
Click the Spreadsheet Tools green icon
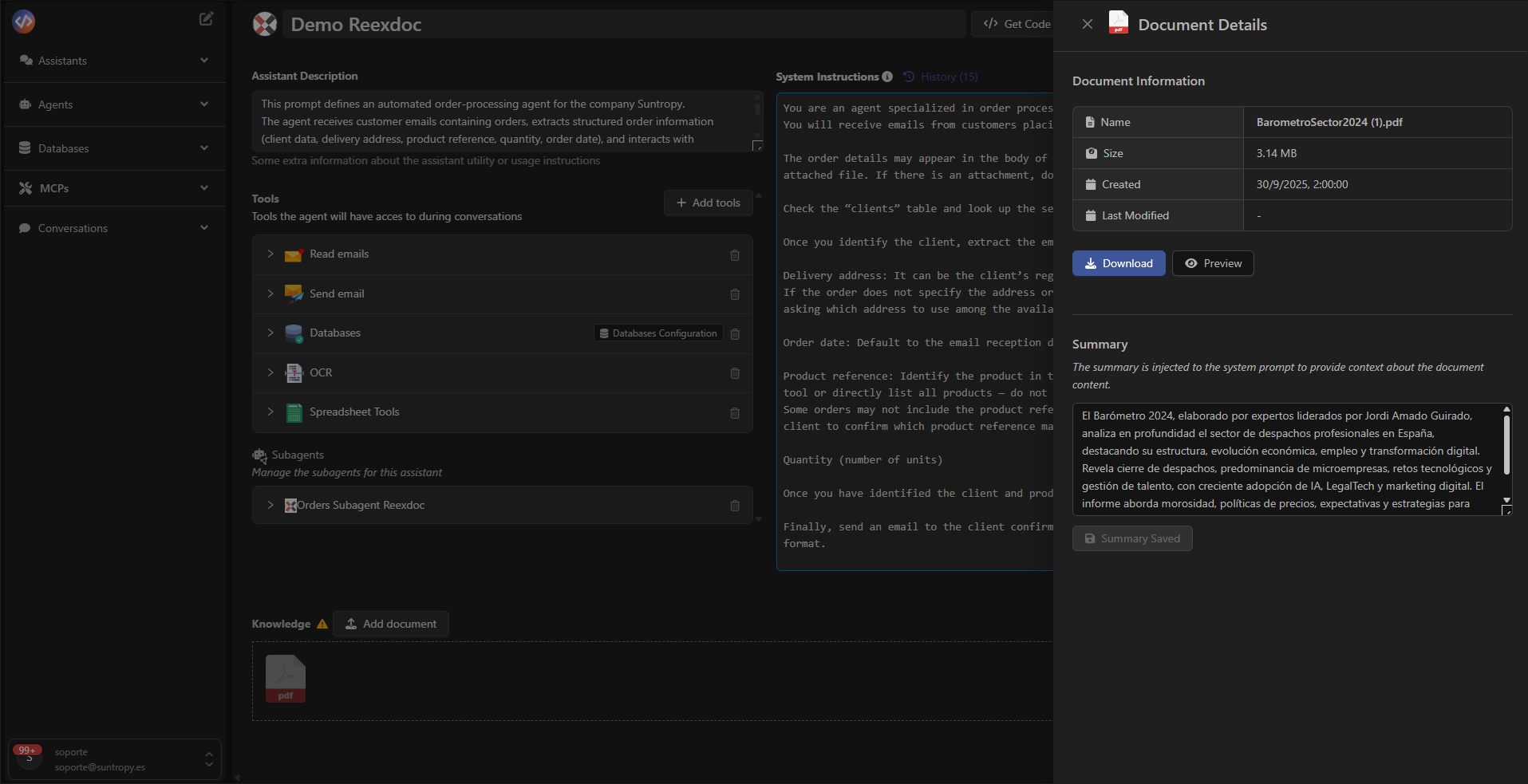[294, 412]
